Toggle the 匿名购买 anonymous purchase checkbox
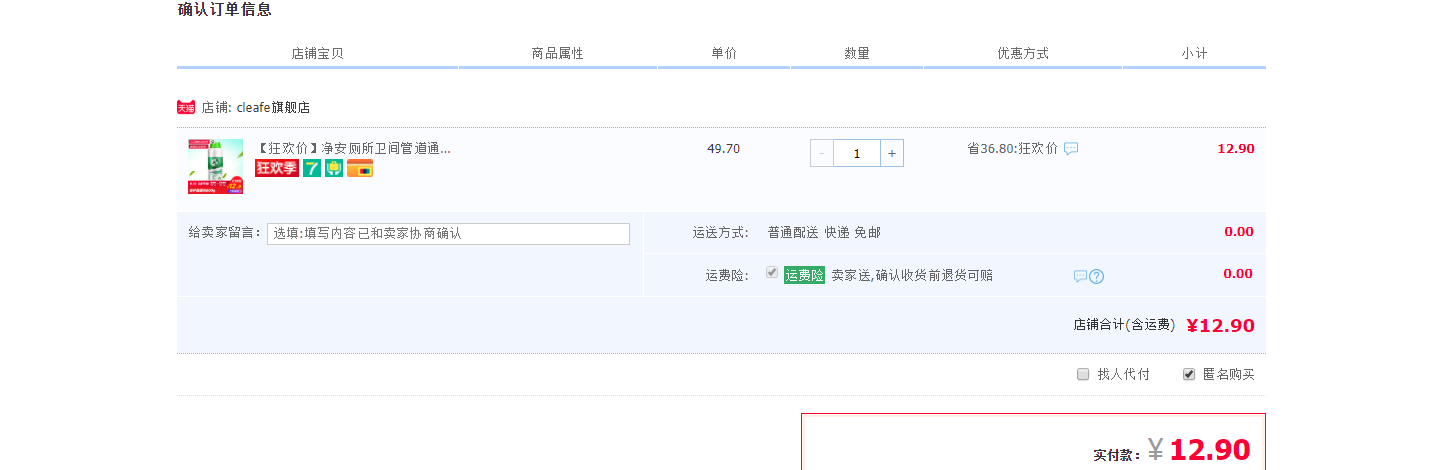Image resolution: width=1455 pixels, height=470 pixels. tap(1189, 374)
